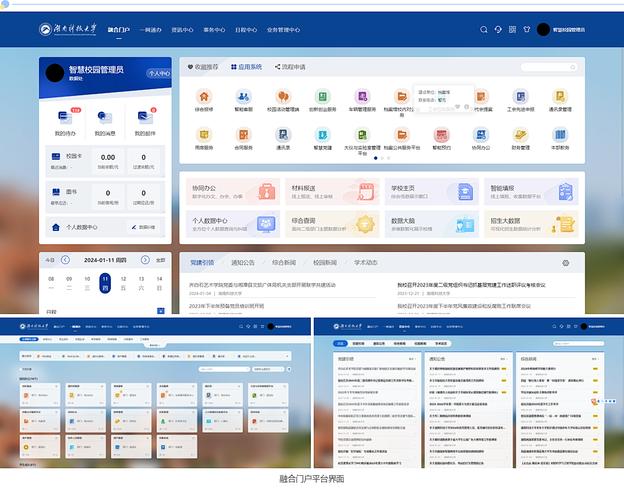Click the news panel settings gear icon
624x500 pixels.
tap(565, 263)
